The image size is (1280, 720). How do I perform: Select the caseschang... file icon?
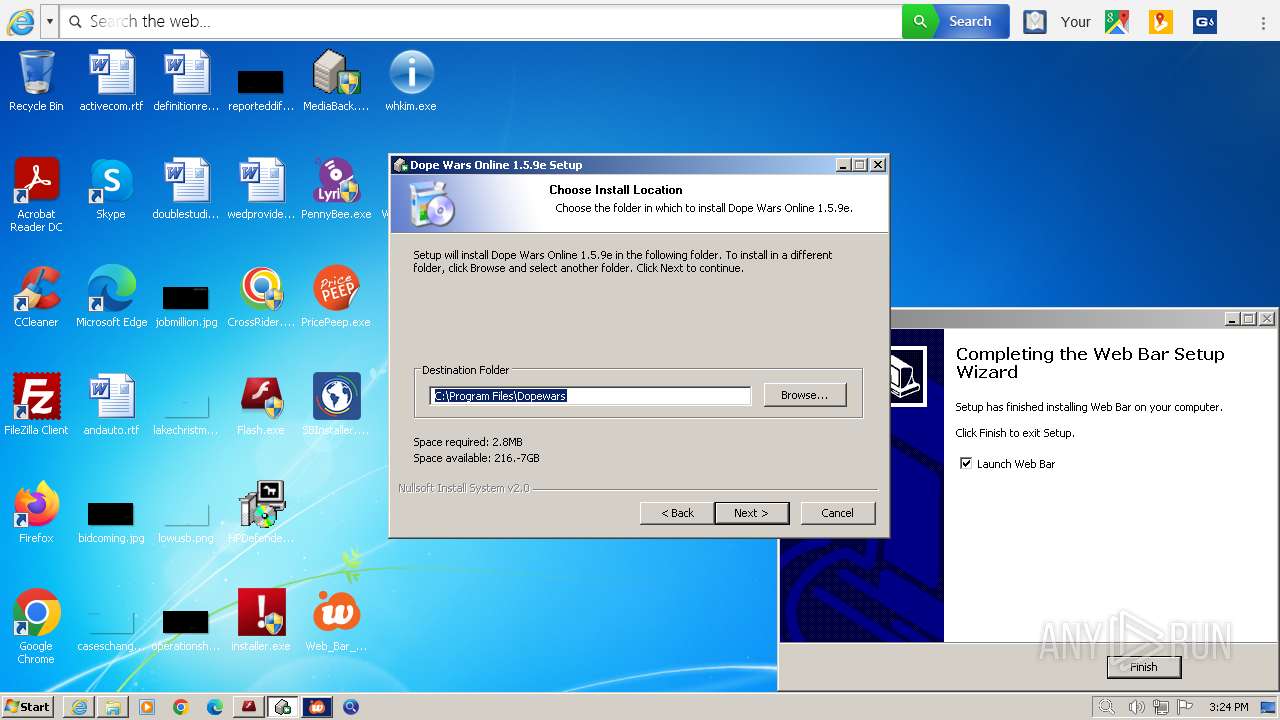pos(111,628)
